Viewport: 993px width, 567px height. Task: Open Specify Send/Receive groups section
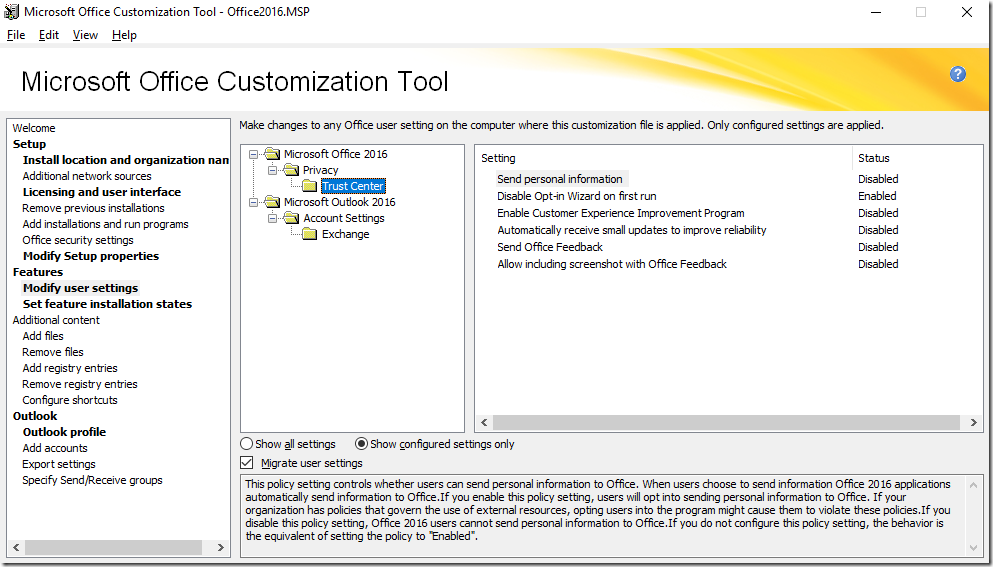(x=92, y=480)
